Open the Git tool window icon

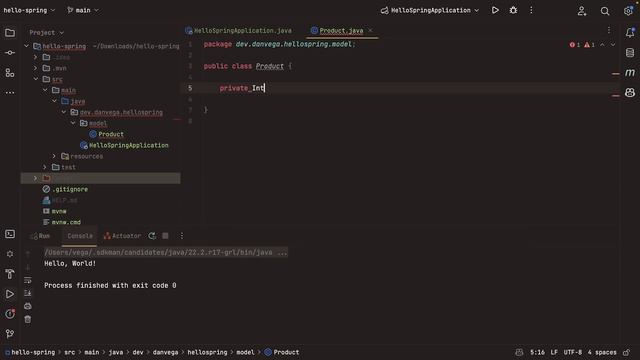pyautogui.click(x=10, y=334)
